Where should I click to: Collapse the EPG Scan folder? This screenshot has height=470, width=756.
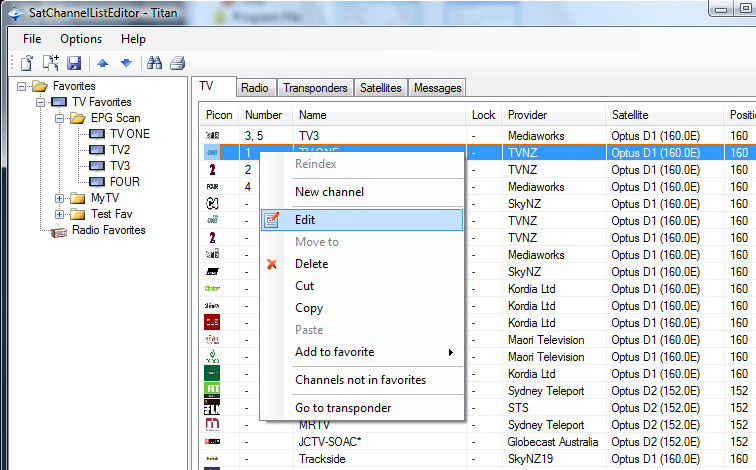(60, 118)
